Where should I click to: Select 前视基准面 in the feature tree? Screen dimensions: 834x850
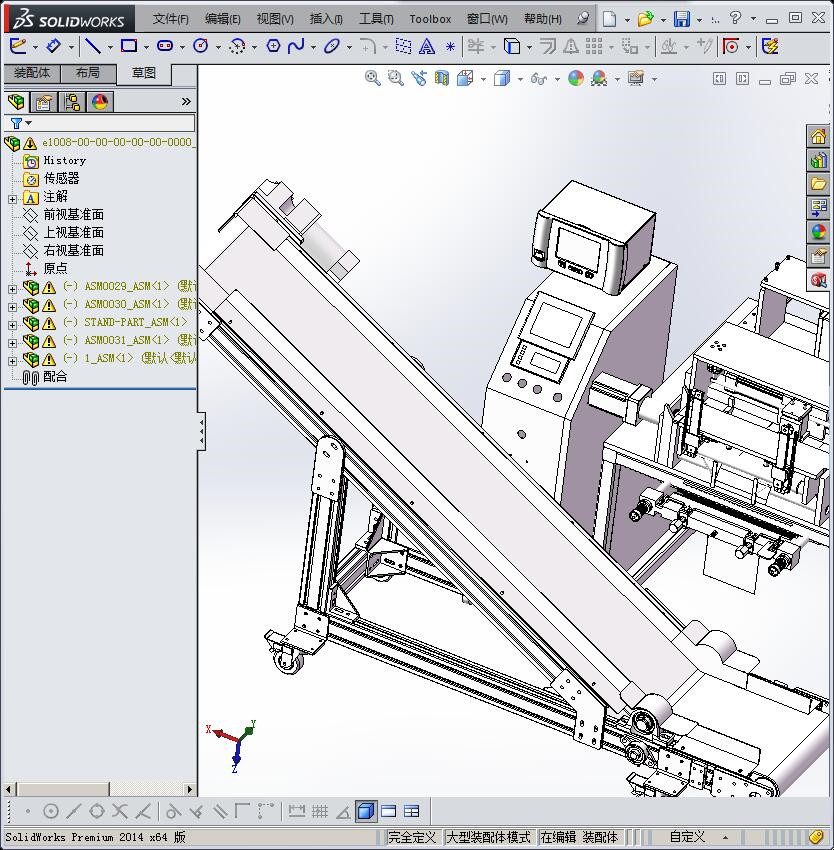73,215
